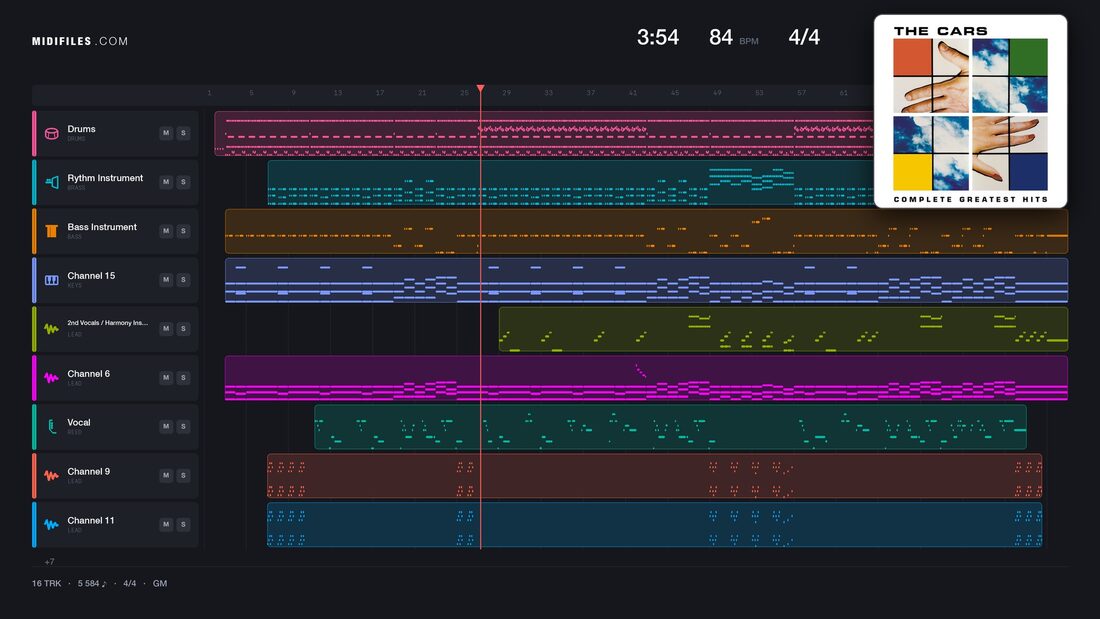1100x619 pixels.
Task: Mute the Channel 9 track
Action: [166, 475]
